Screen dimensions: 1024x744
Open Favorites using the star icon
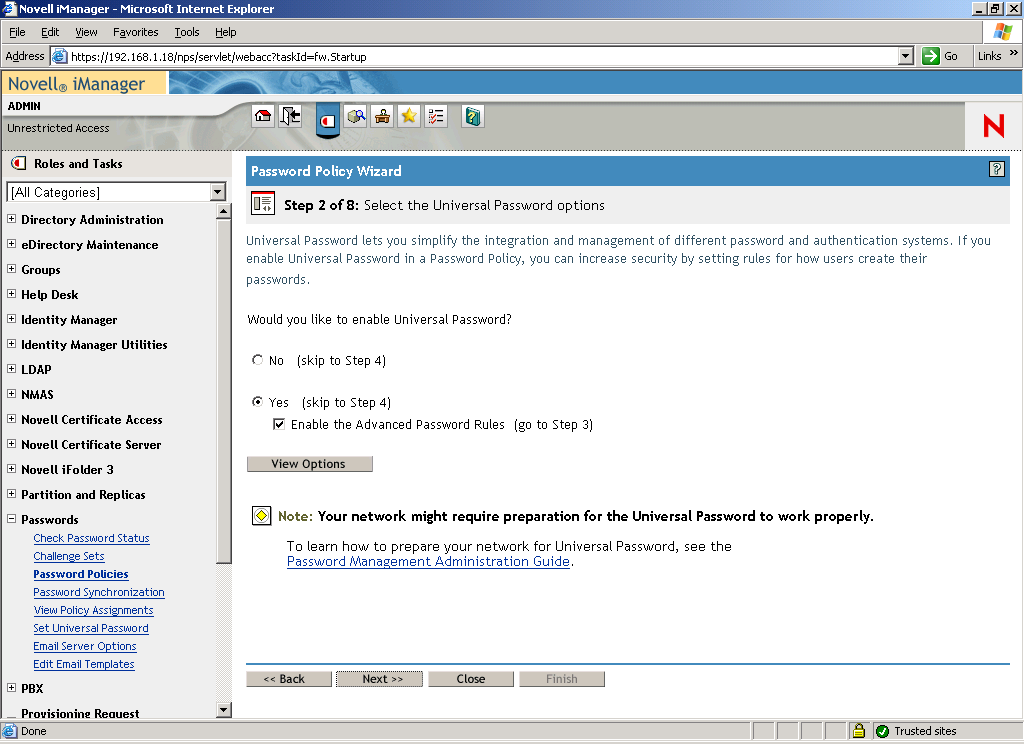click(x=408, y=116)
